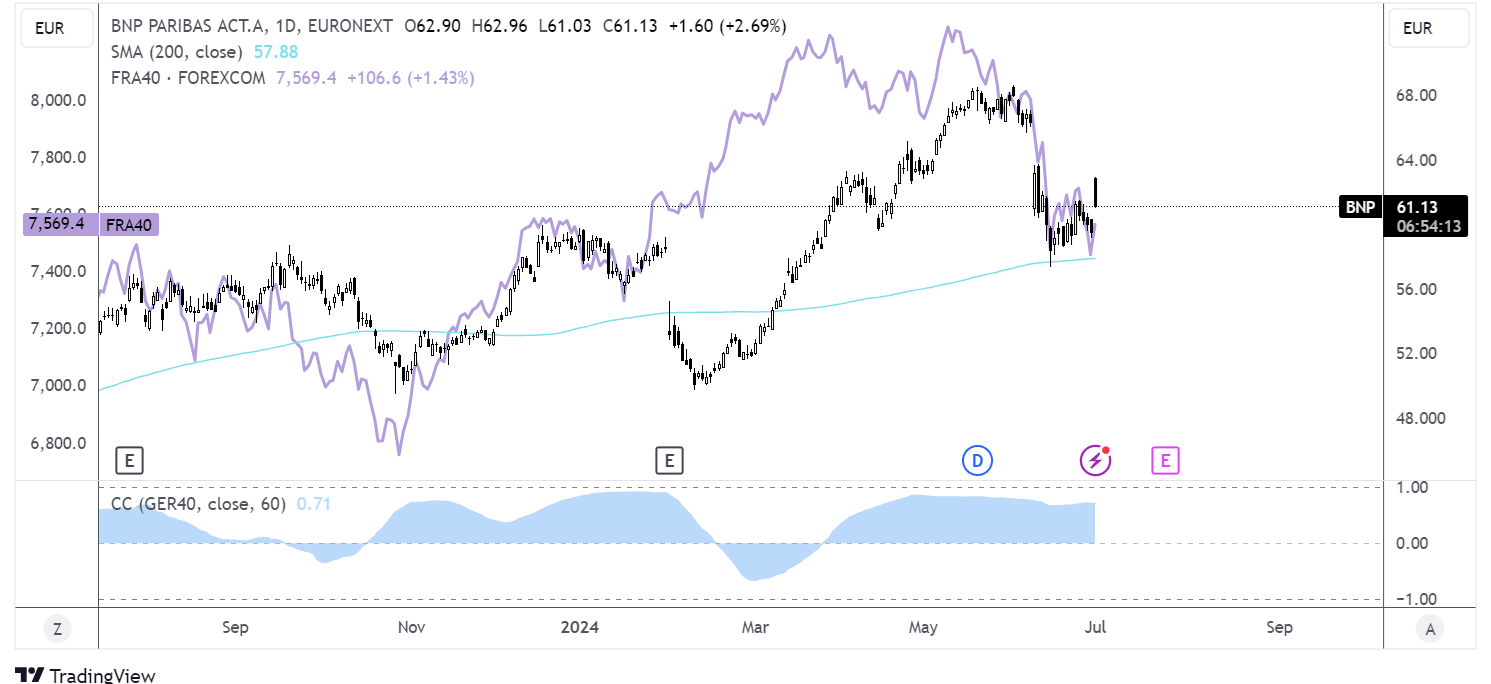
Task: Click the 7,400.0 level on left price scale
Action: coord(58,271)
